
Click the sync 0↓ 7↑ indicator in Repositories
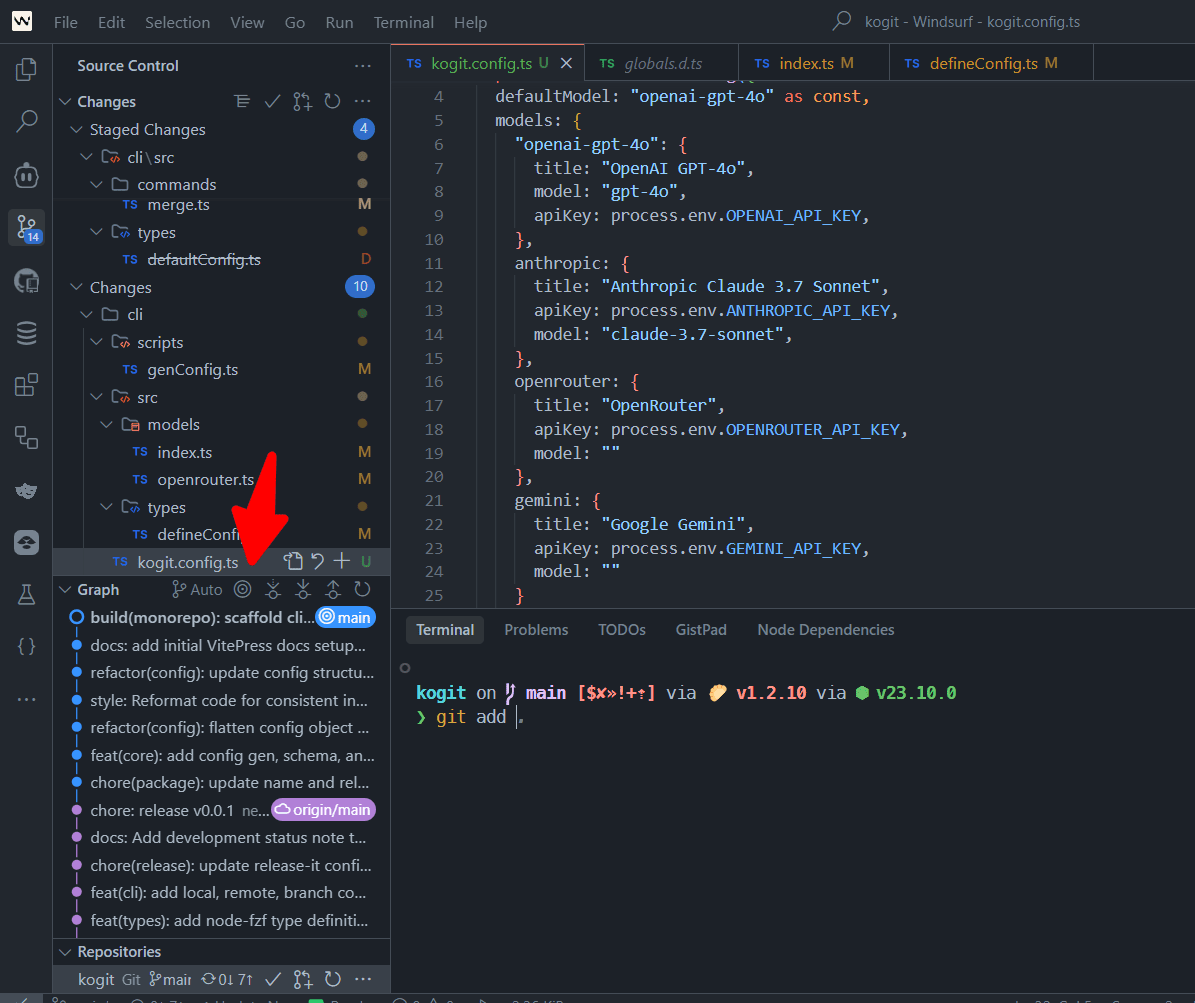[226, 979]
